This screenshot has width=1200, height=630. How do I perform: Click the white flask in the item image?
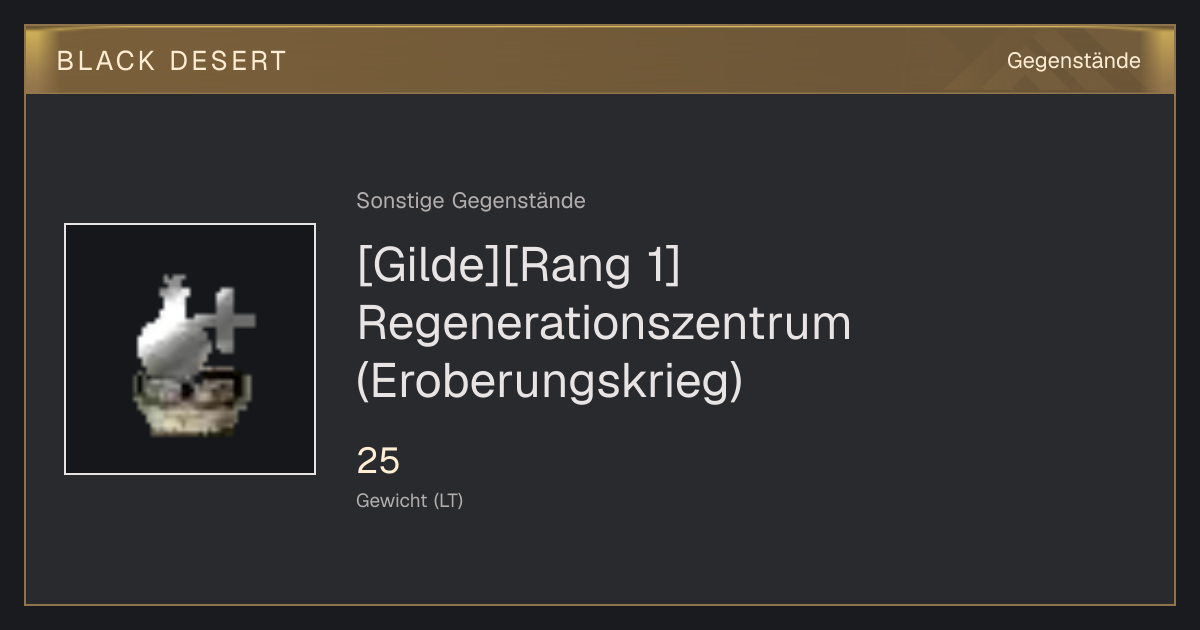point(172,326)
